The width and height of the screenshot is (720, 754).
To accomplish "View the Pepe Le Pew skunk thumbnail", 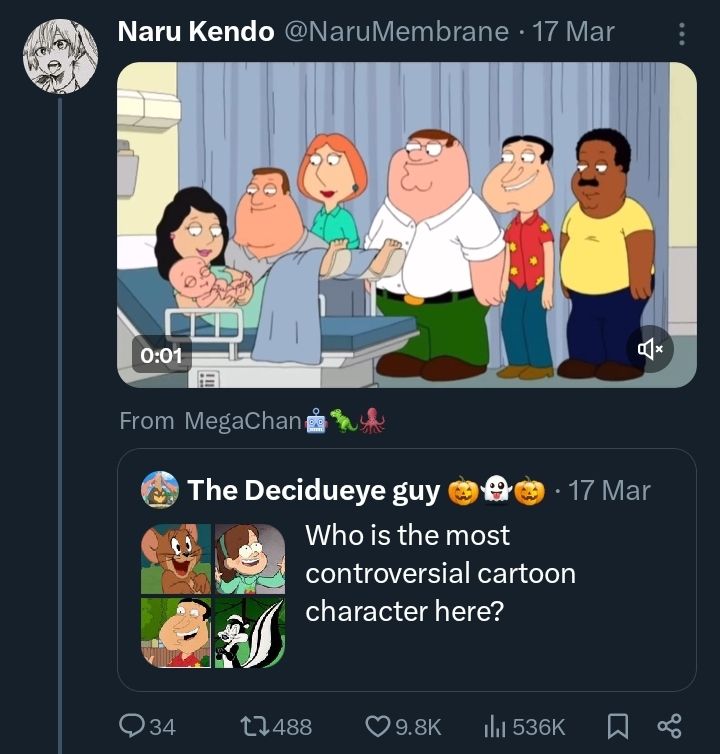I will (249, 632).
